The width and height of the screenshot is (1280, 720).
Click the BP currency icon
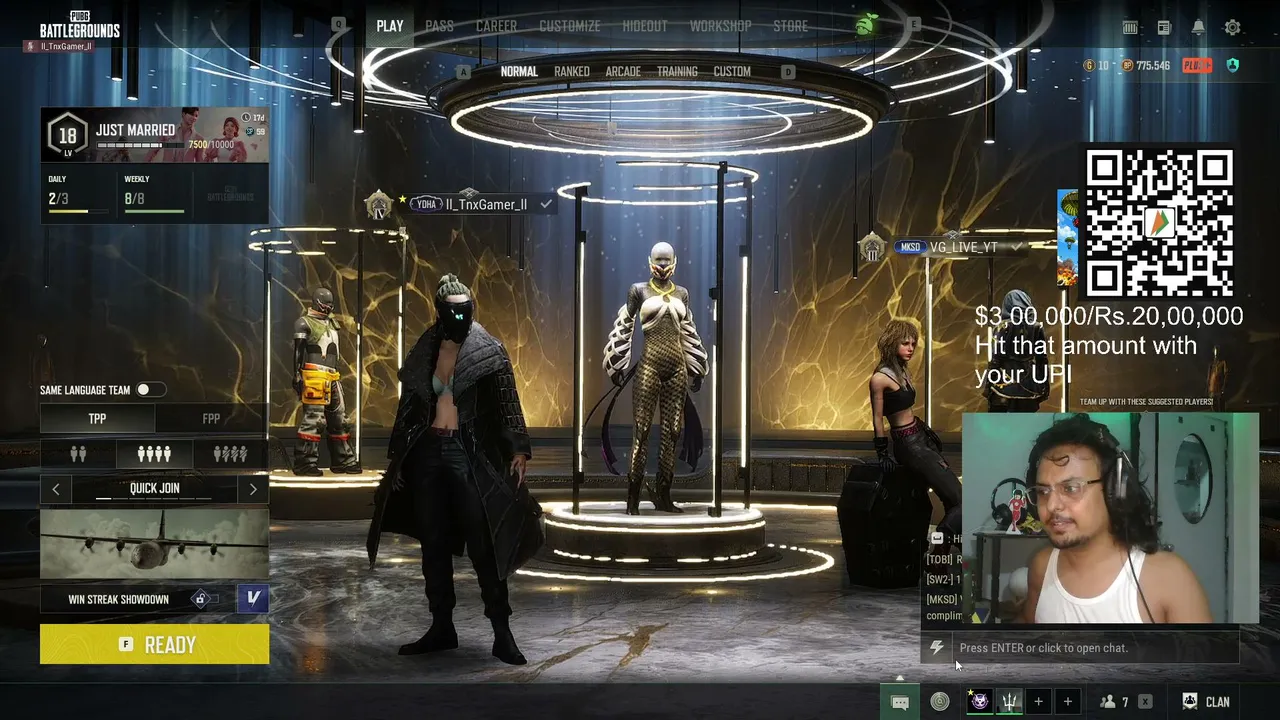pyautogui.click(x=1128, y=65)
